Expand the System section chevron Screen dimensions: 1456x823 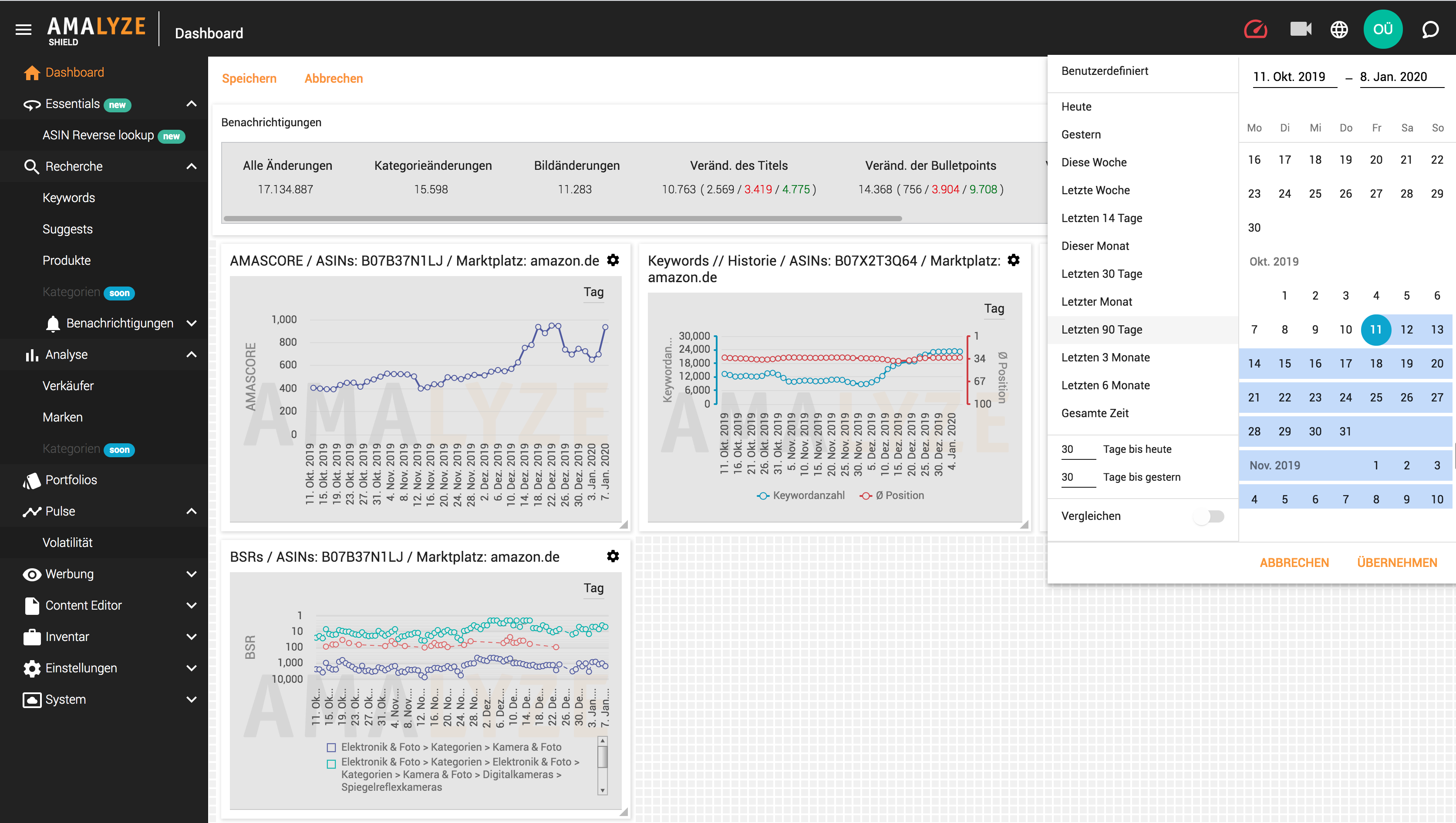click(192, 700)
